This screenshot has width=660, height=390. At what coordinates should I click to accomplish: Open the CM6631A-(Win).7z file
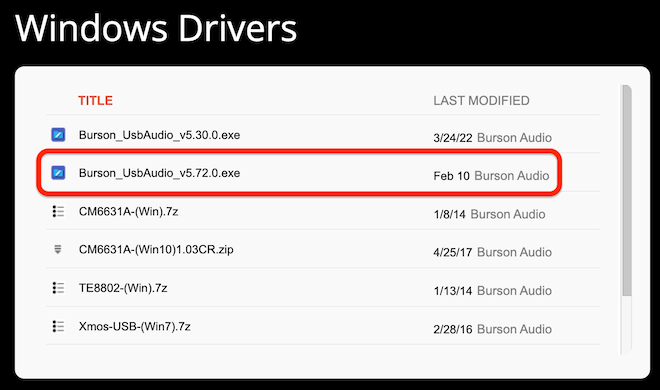(128, 212)
